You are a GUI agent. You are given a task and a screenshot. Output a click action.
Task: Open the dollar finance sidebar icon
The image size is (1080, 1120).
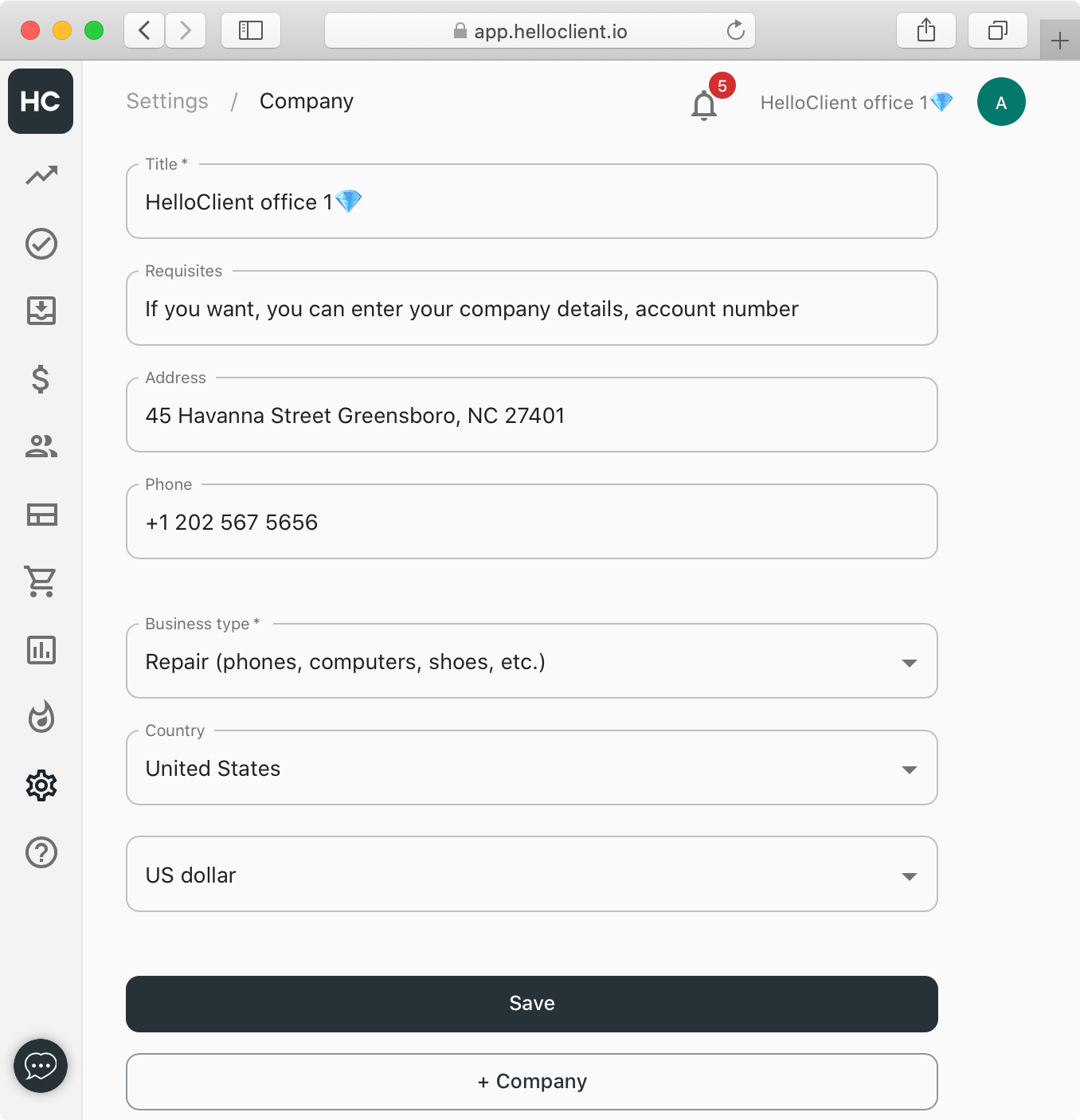pos(41,379)
